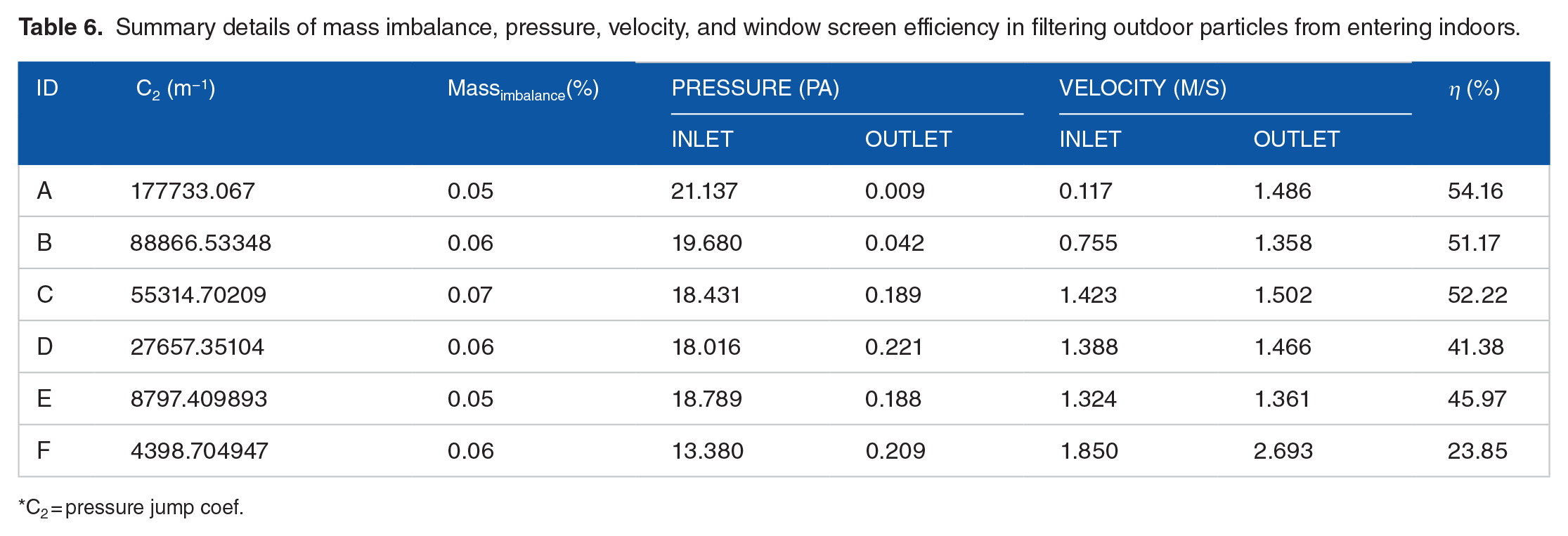
Task: Select row F identifier cell
Action: [44, 450]
